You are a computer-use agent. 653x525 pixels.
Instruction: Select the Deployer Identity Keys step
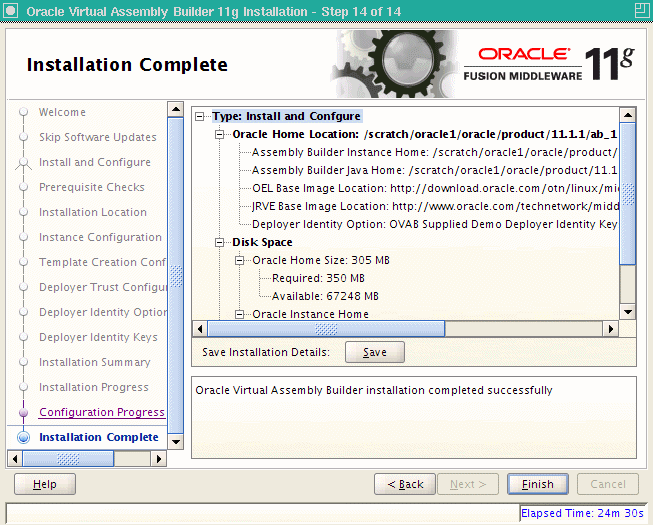pos(98,337)
